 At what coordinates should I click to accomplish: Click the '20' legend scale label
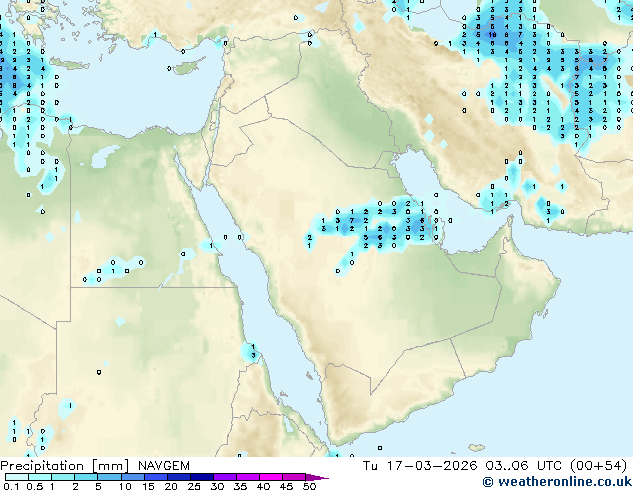171,486
